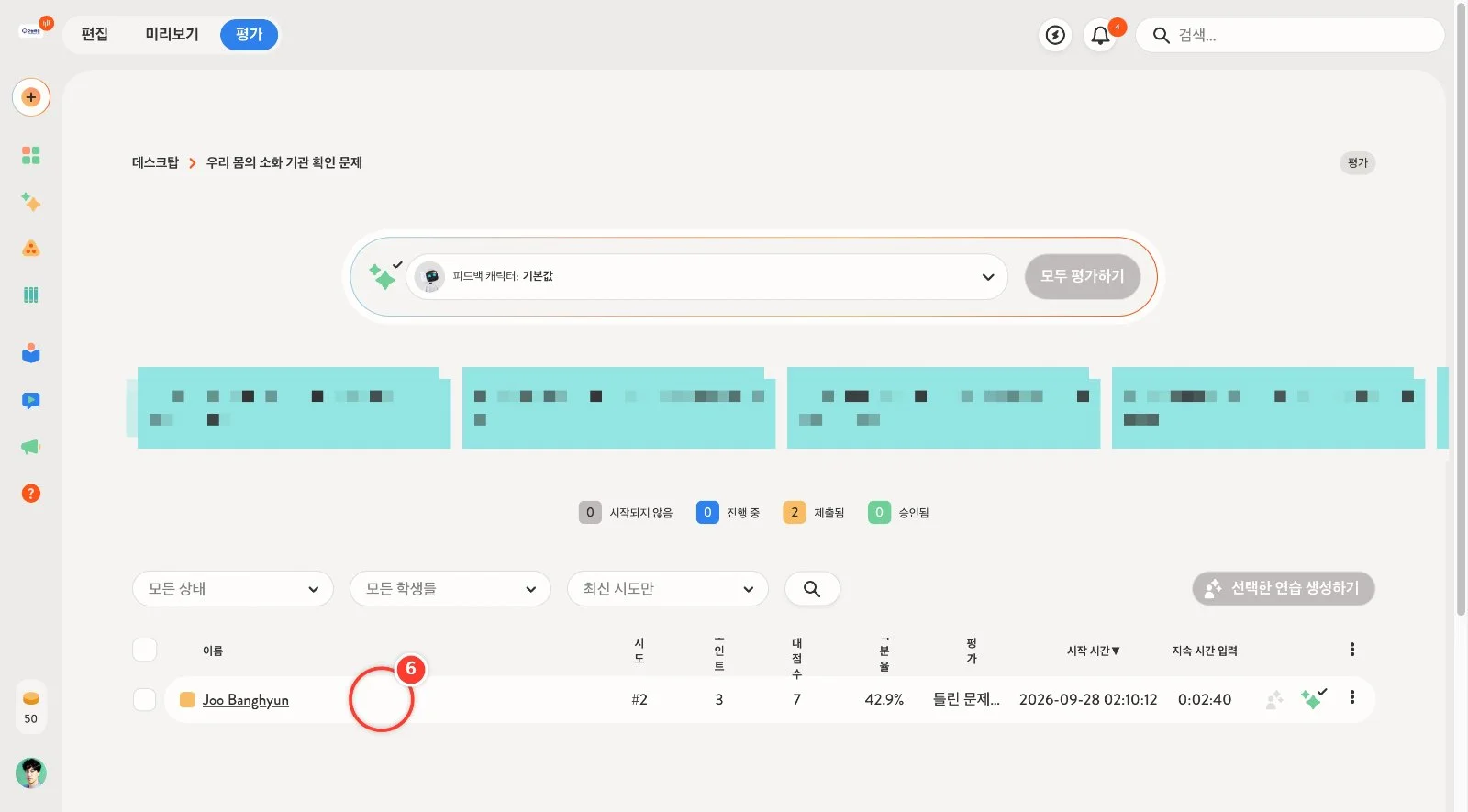The height and width of the screenshot is (812, 1468).
Task: Select the 평가 tab
Action: click(249, 35)
